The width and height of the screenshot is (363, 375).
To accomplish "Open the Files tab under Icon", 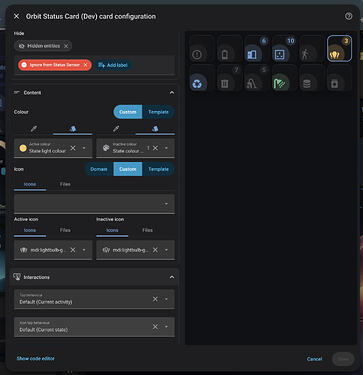I will [x=65, y=184].
